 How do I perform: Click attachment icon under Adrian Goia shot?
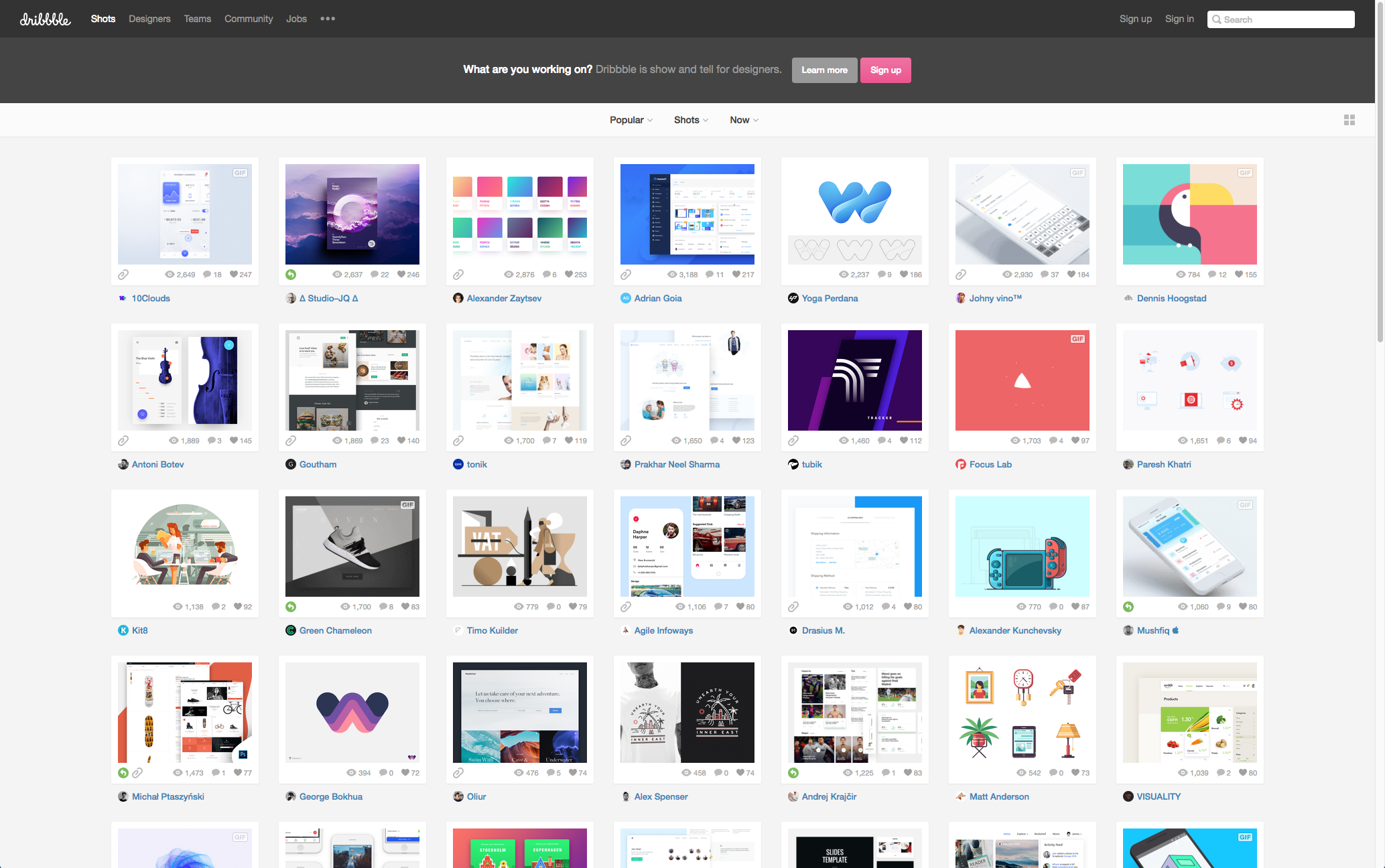(626, 275)
